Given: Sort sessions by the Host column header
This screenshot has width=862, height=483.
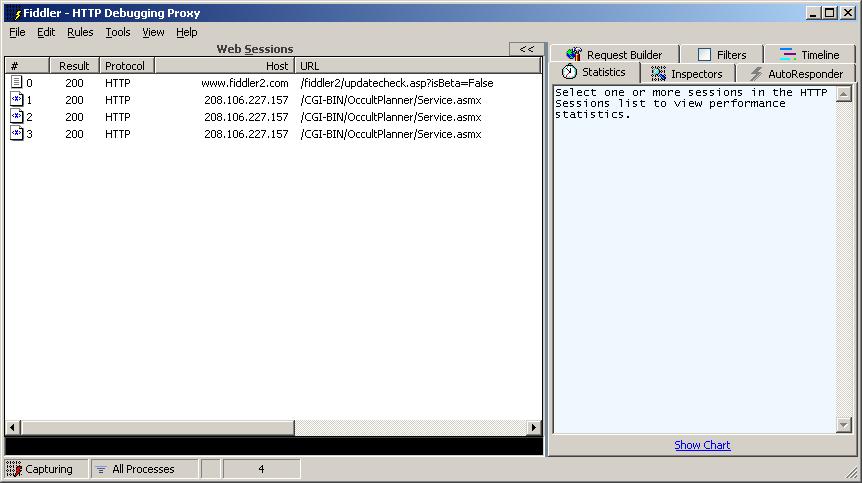Looking at the screenshot, I should (224, 66).
